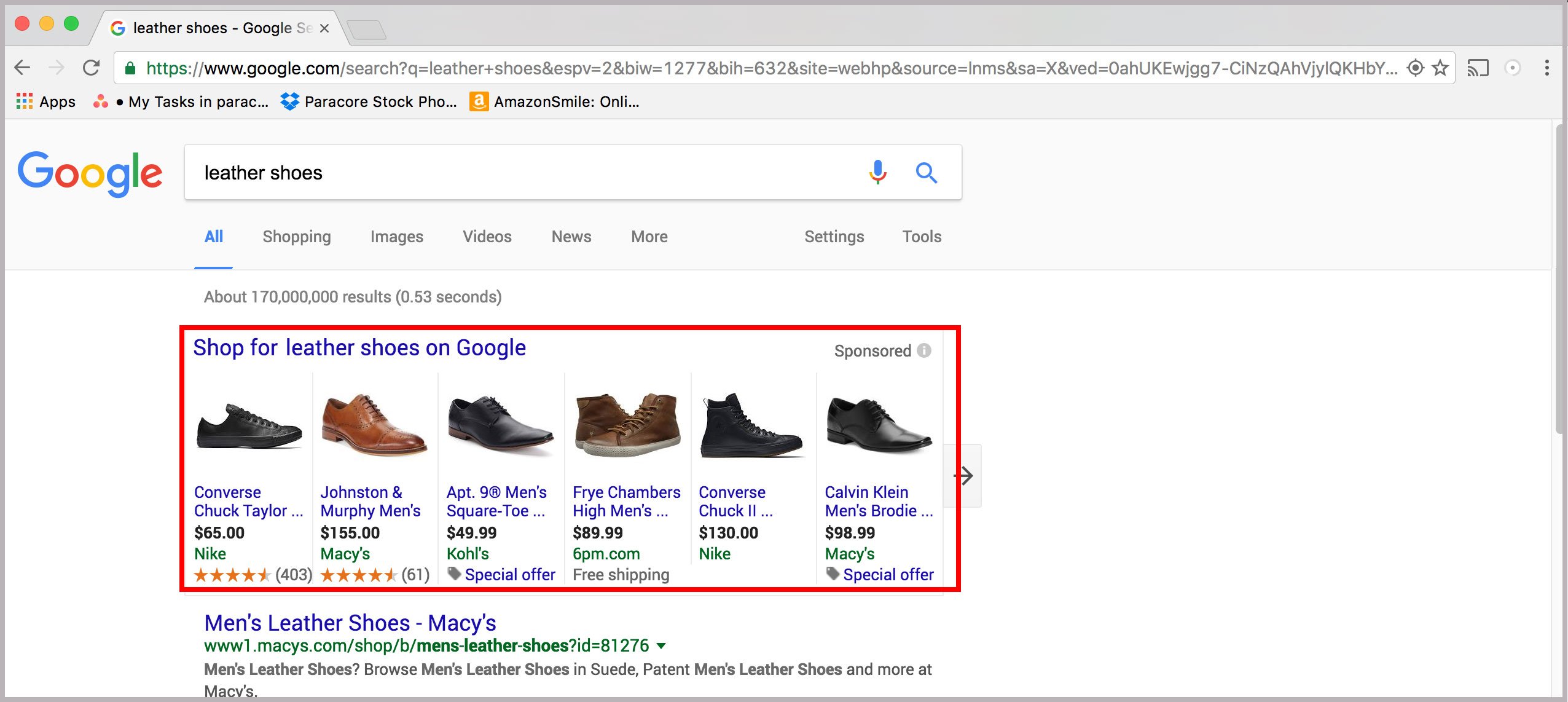
Task: Open a new browser tab
Action: (367, 30)
